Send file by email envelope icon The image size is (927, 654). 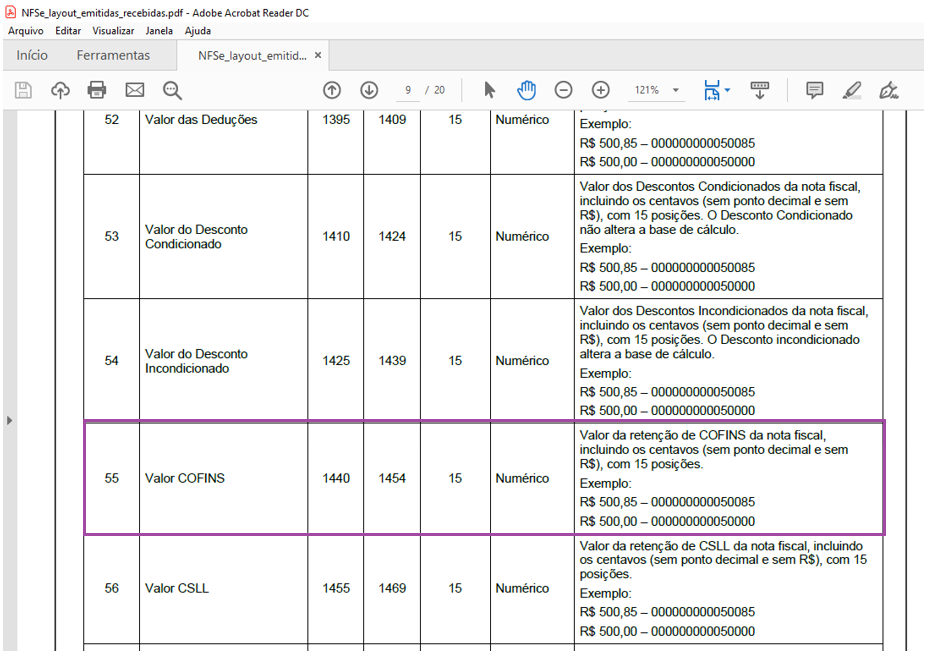(135, 90)
